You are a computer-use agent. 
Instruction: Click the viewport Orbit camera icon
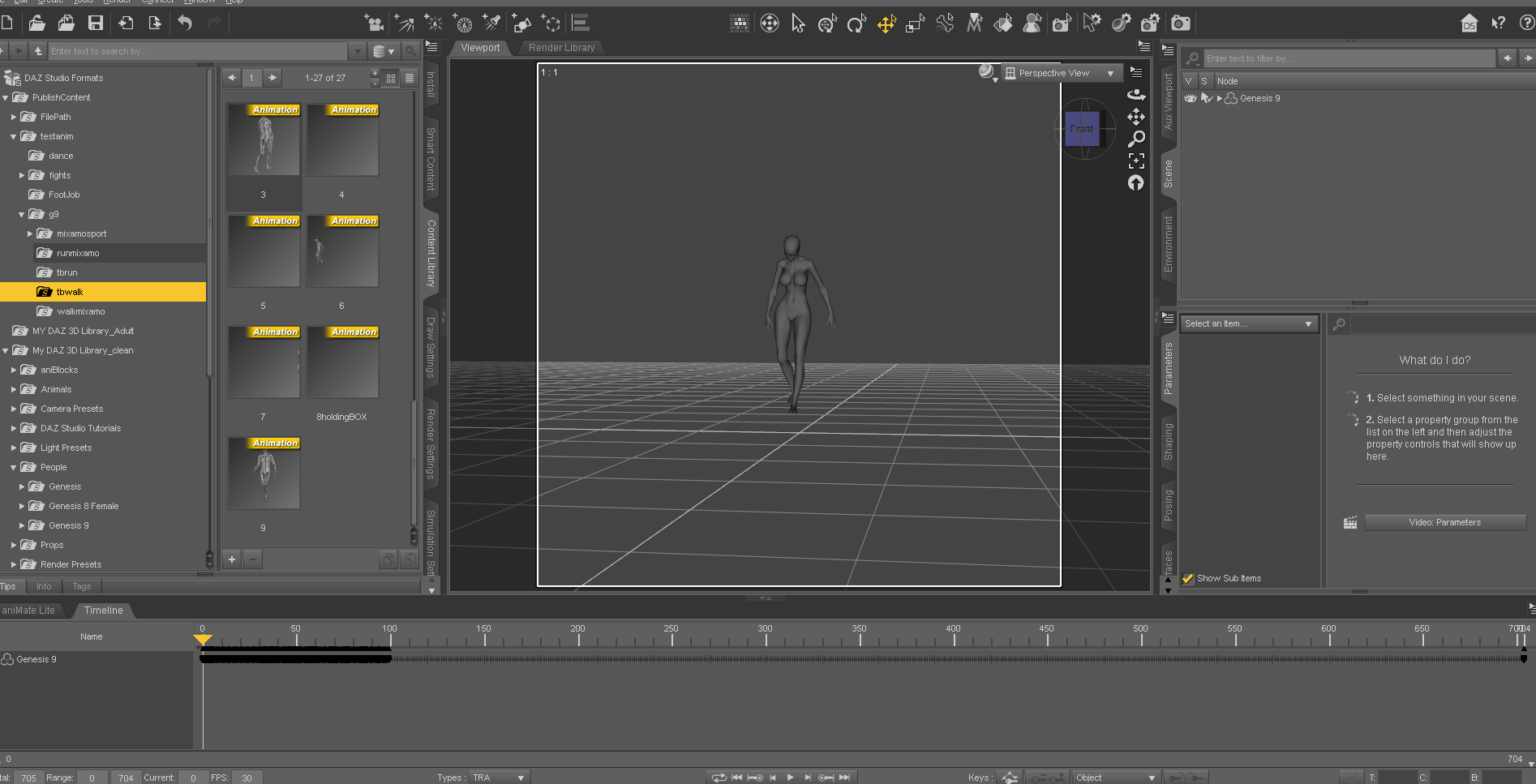tap(1136, 94)
